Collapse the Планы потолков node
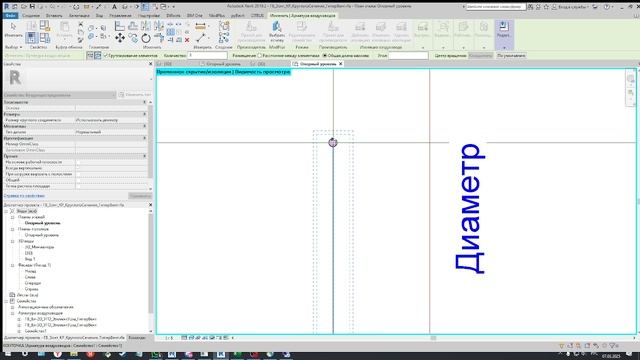The image size is (640, 360). (13, 229)
